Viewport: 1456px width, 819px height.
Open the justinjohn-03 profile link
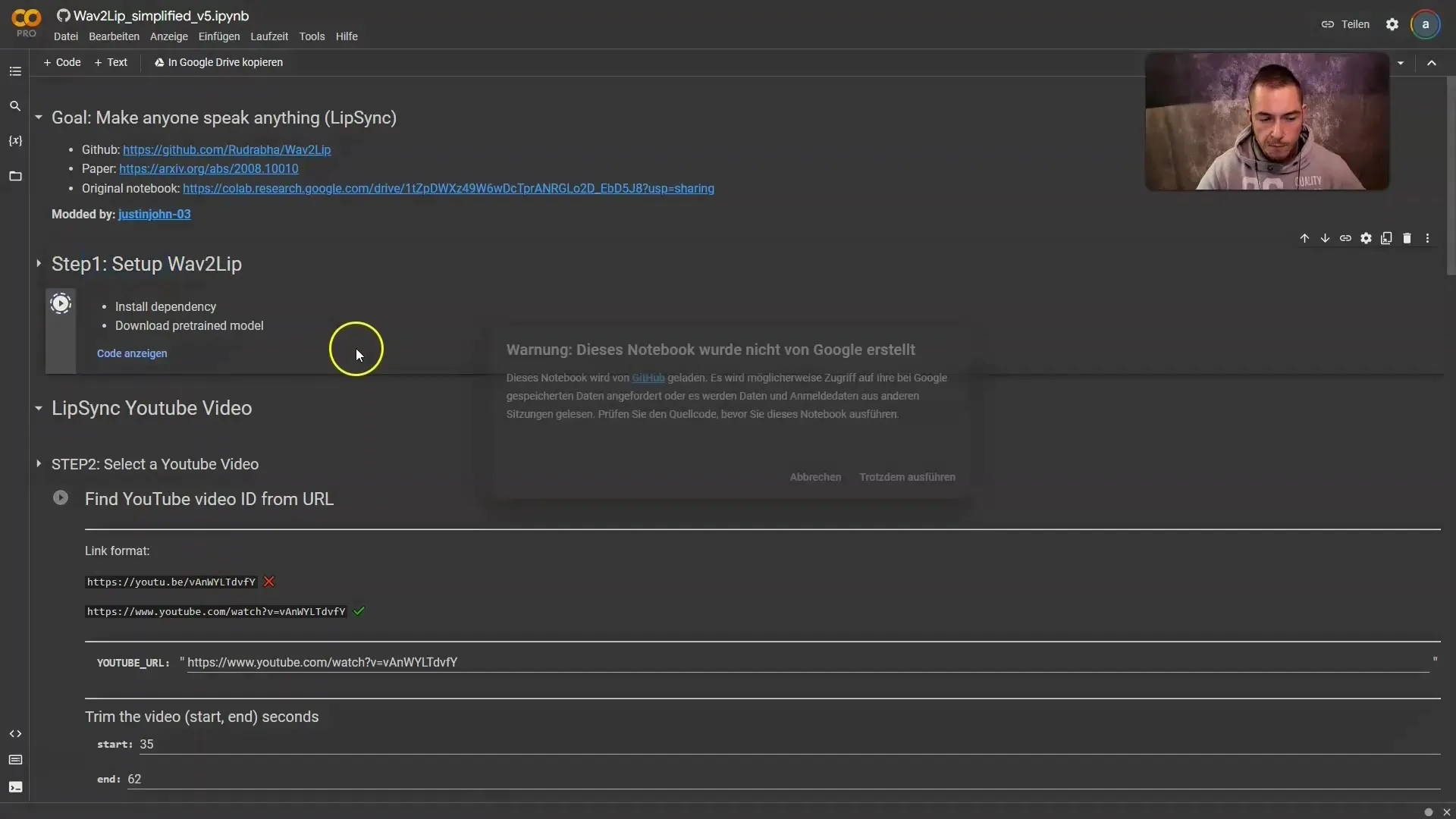tap(154, 214)
